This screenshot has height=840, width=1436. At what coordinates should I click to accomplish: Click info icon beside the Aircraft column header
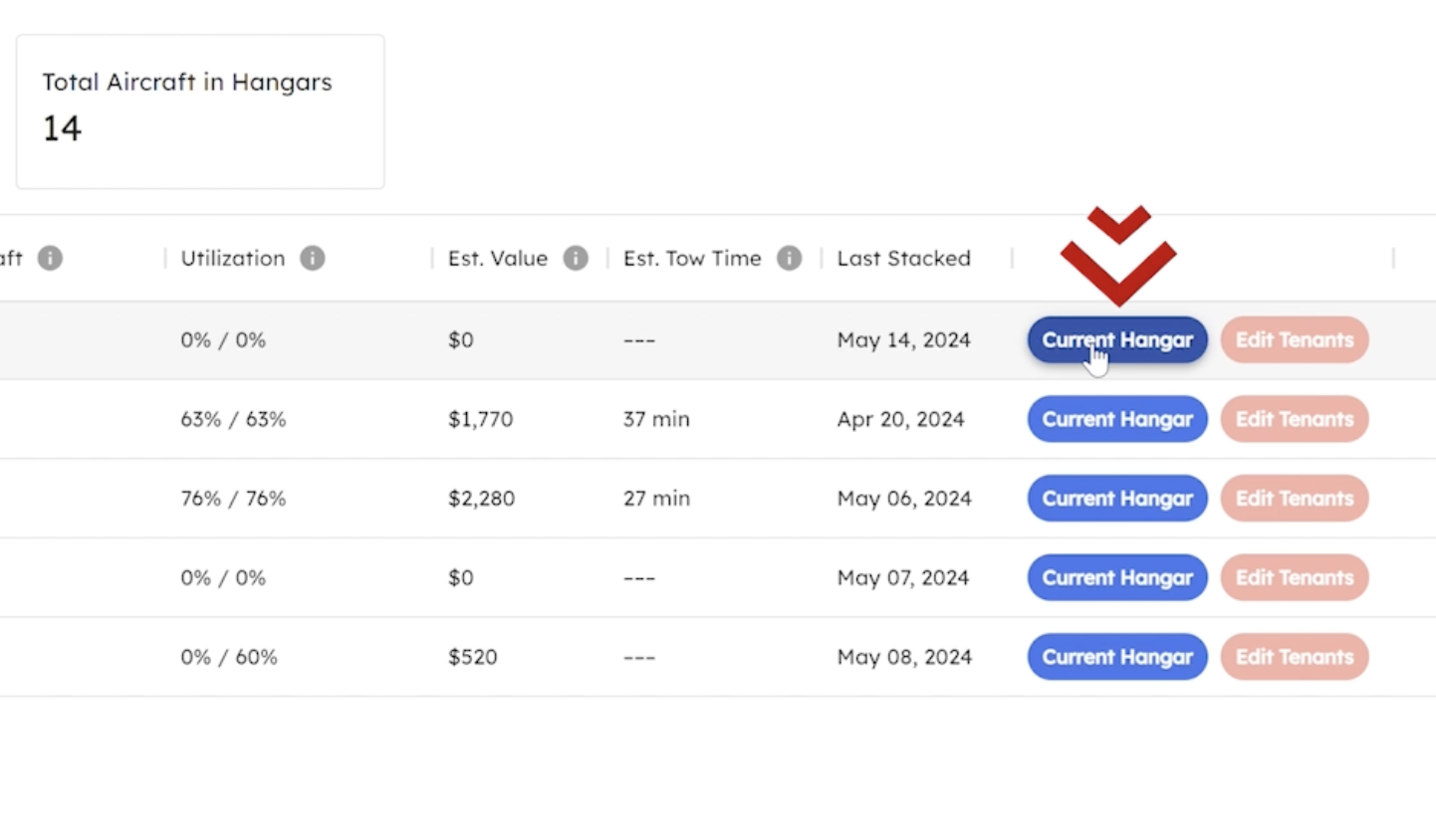(x=50, y=259)
